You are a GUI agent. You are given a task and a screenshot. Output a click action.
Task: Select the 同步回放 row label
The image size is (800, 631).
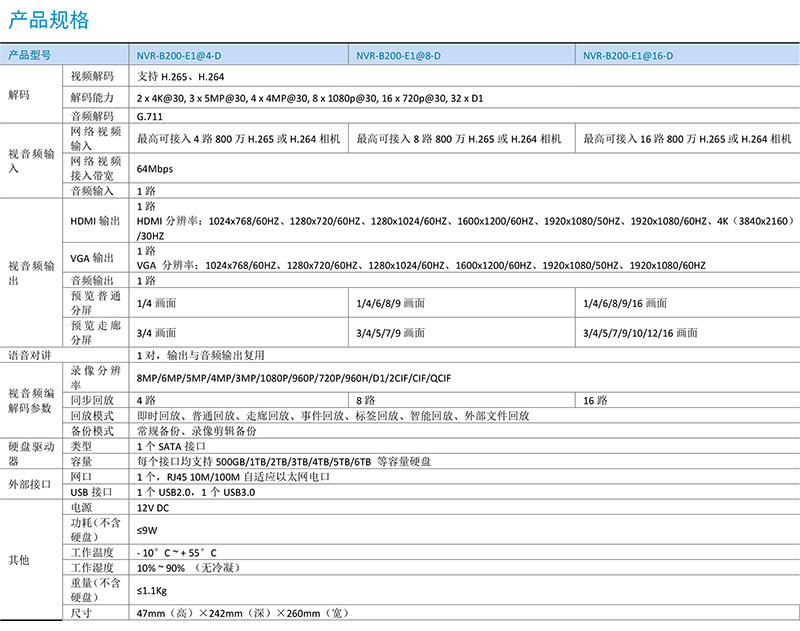pyautogui.click(x=92, y=400)
